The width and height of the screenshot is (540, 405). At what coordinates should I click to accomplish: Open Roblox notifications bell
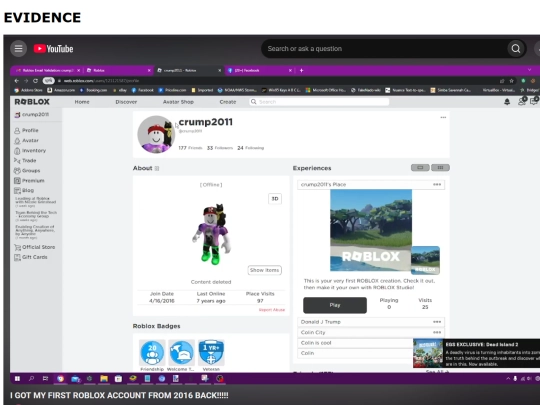tap(507, 102)
